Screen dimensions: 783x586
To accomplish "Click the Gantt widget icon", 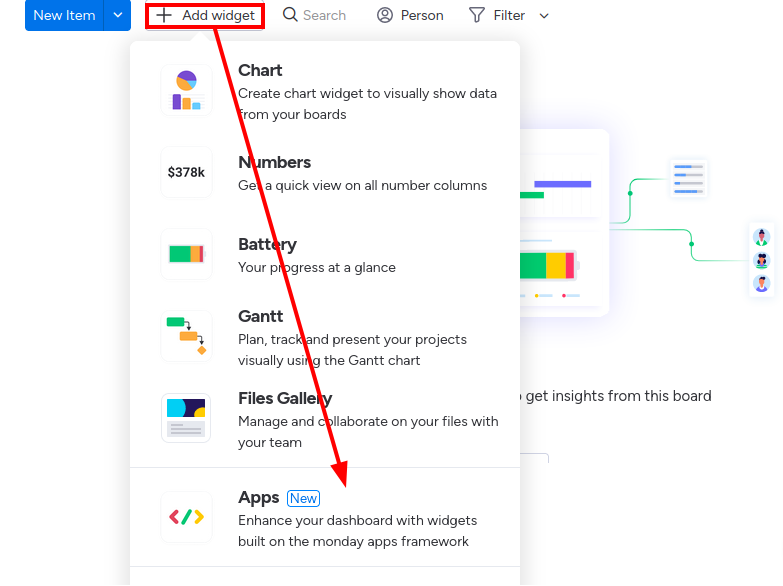I will point(186,336).
